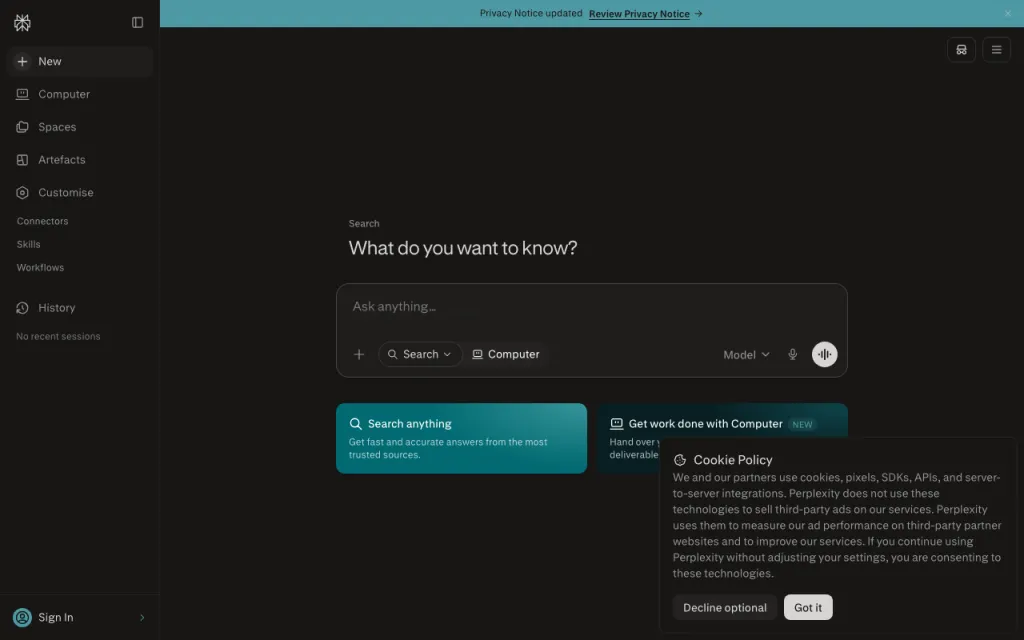Select Computer mode in the search box
Viewport: 1024px width, 640px height.
click(x=506, y=355)
